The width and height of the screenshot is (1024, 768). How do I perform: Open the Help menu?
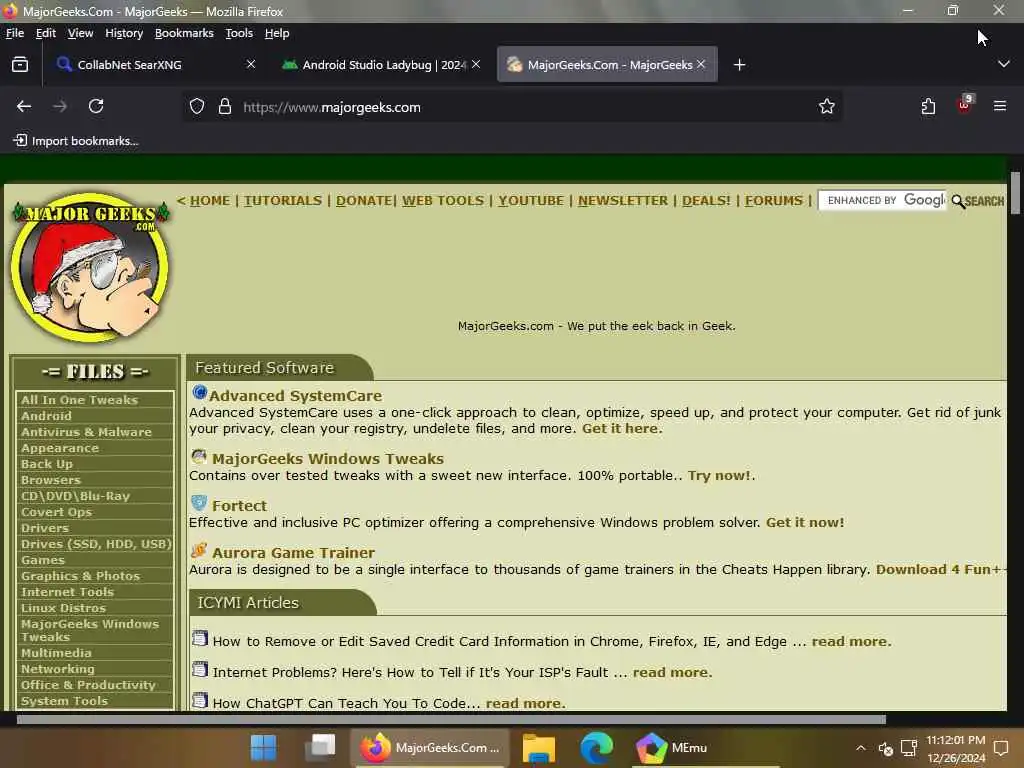[277, 33]
